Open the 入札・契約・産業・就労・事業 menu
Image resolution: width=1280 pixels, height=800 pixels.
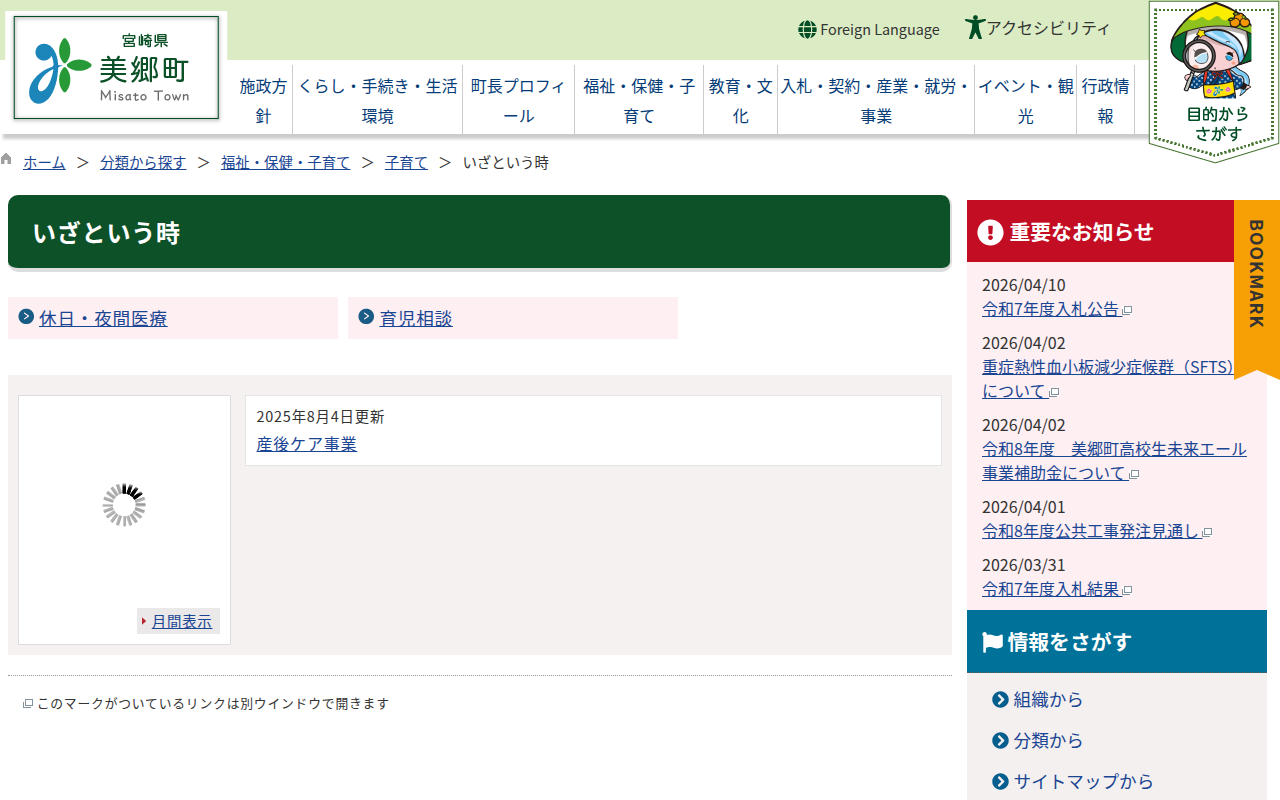876,101
